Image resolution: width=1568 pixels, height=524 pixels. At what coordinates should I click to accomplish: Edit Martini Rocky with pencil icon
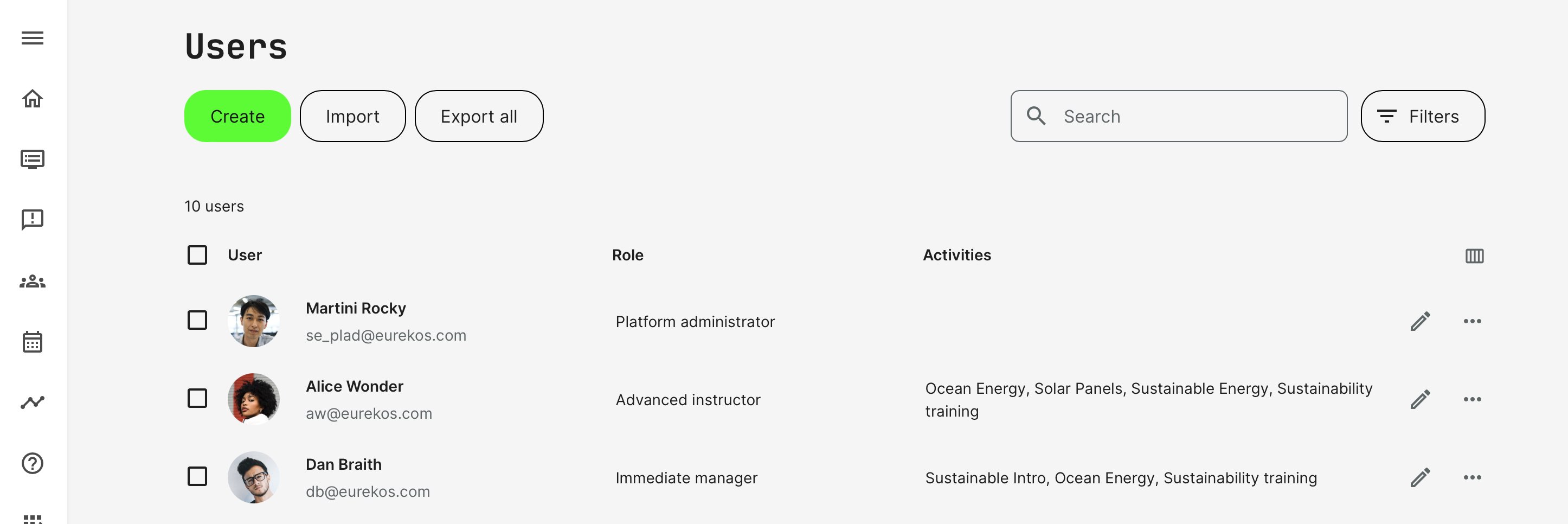1420,321
